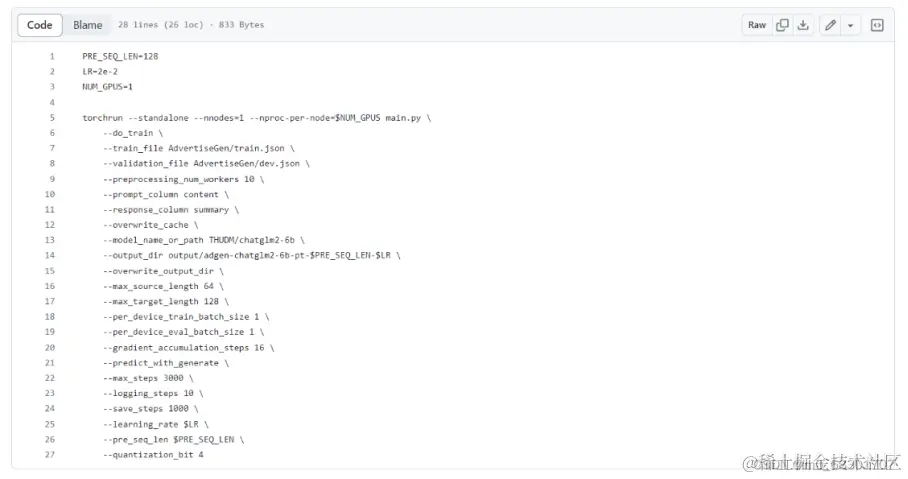Click the torchrun command line
The width and height of the screenshot is (908, 479).
(x=256, y=118)
